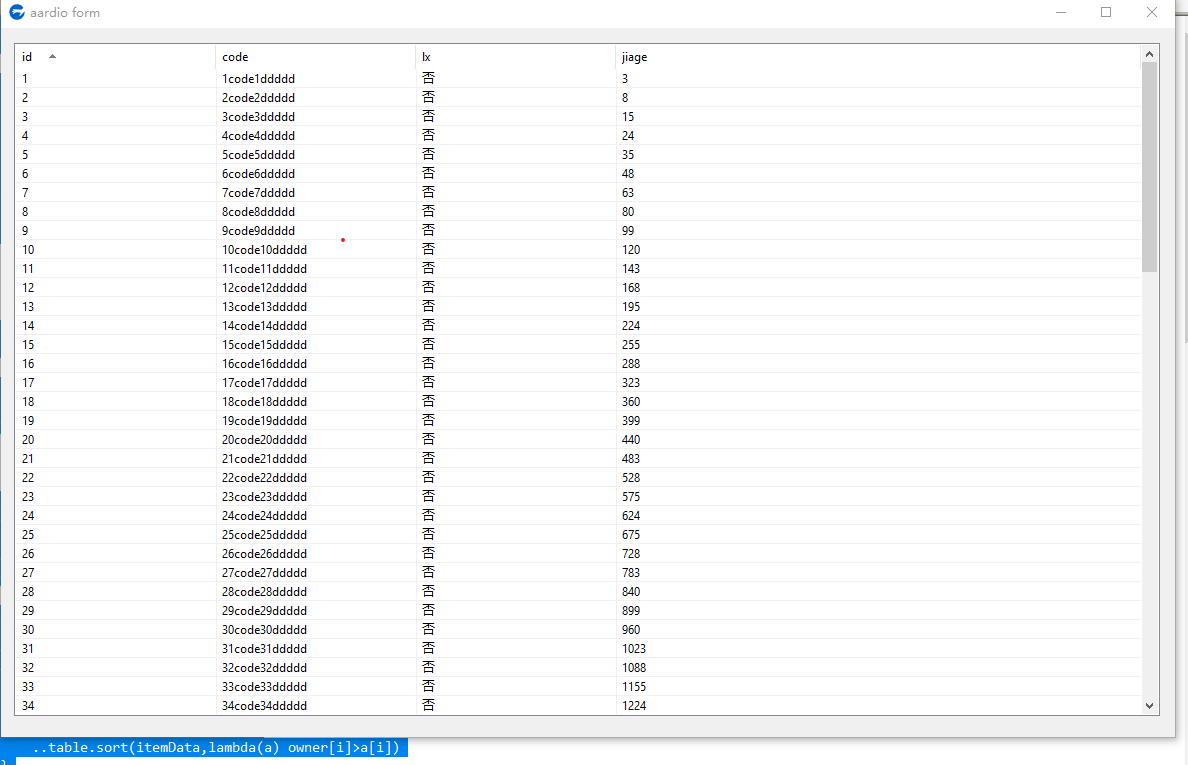Screen dimensions: 1188x765
Task: Click jiage value 143
Action: (x=631, y=268)
